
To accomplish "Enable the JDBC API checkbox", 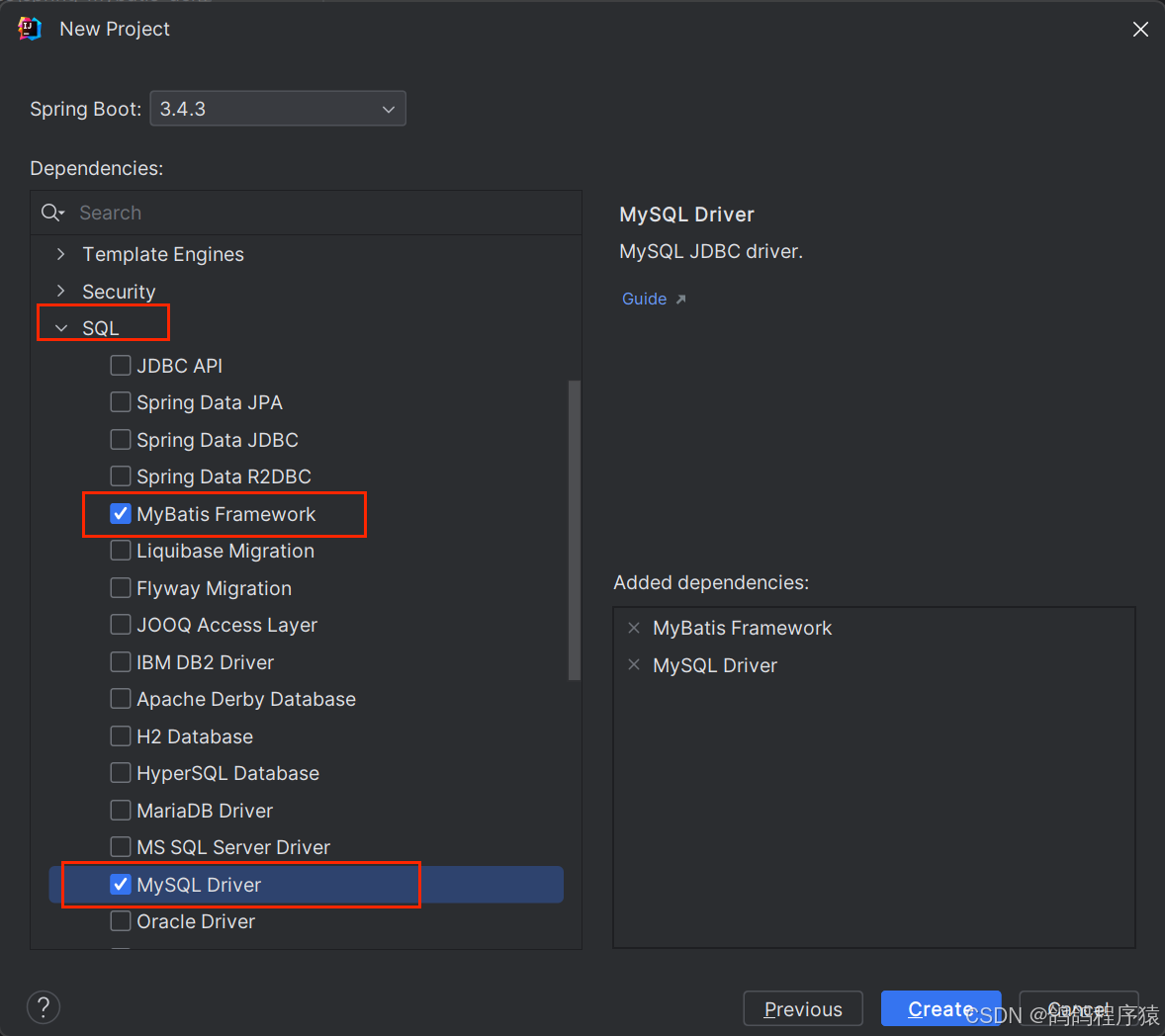I will point(121,366).
